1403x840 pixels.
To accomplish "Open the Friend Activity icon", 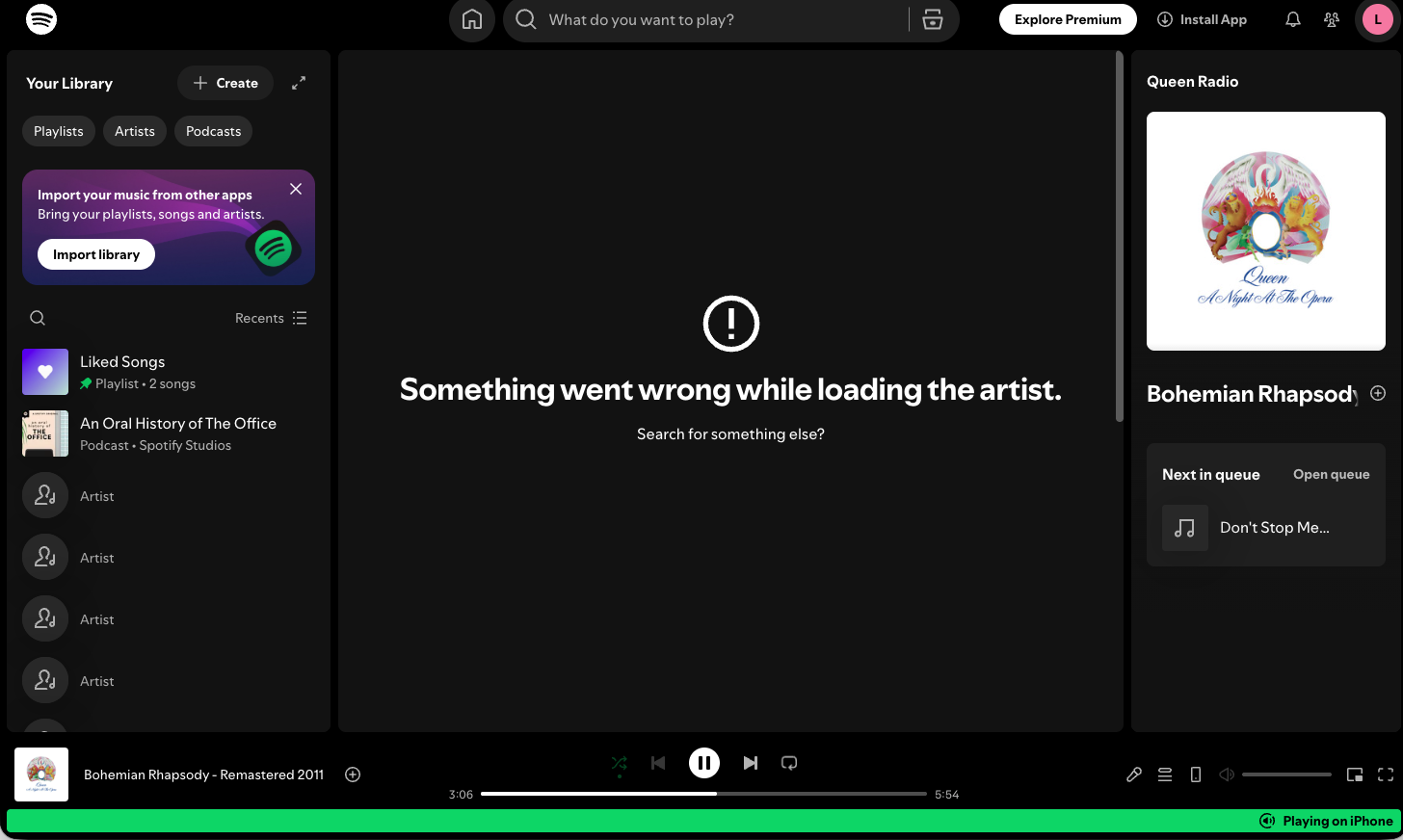I will click(1332, 19).
